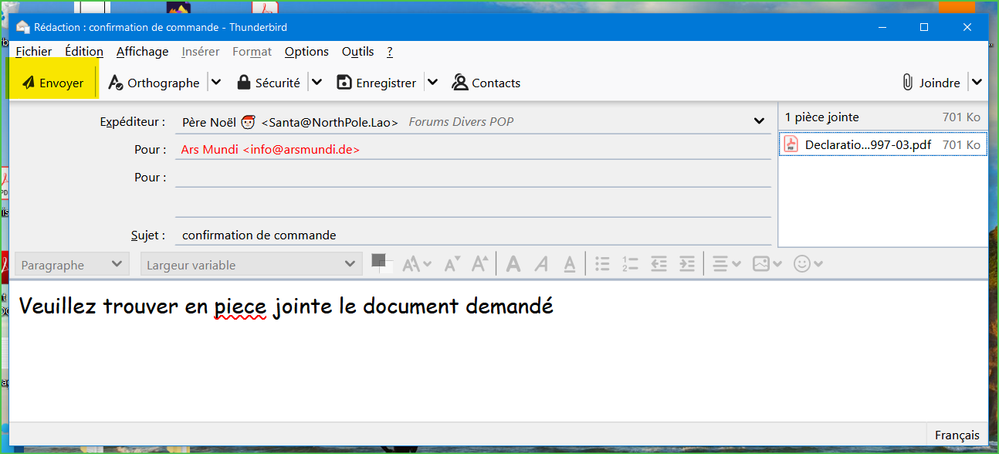Click the Envoyer send button

point(52,83)
